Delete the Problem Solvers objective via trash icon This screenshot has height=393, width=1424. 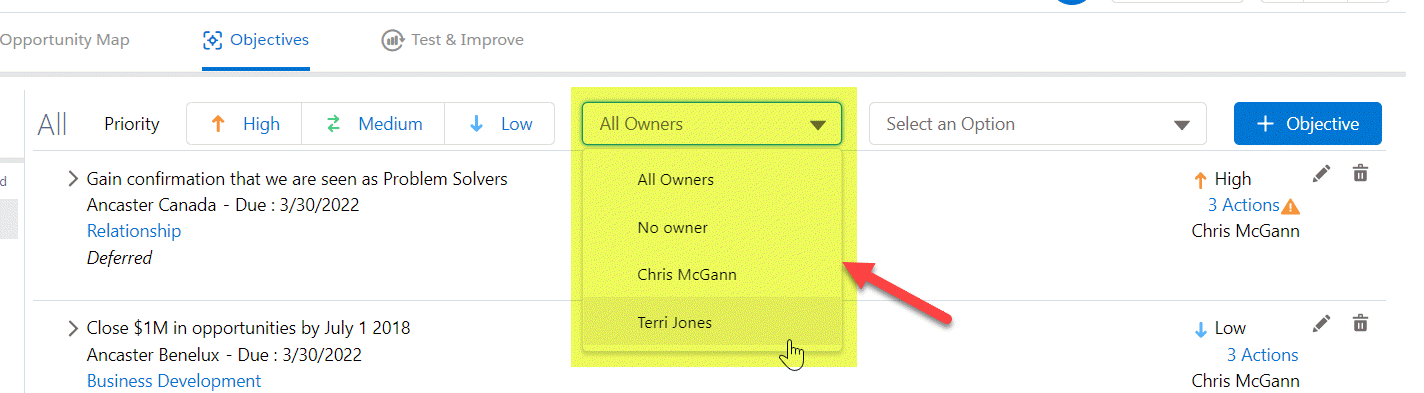tap(1360, 173)
